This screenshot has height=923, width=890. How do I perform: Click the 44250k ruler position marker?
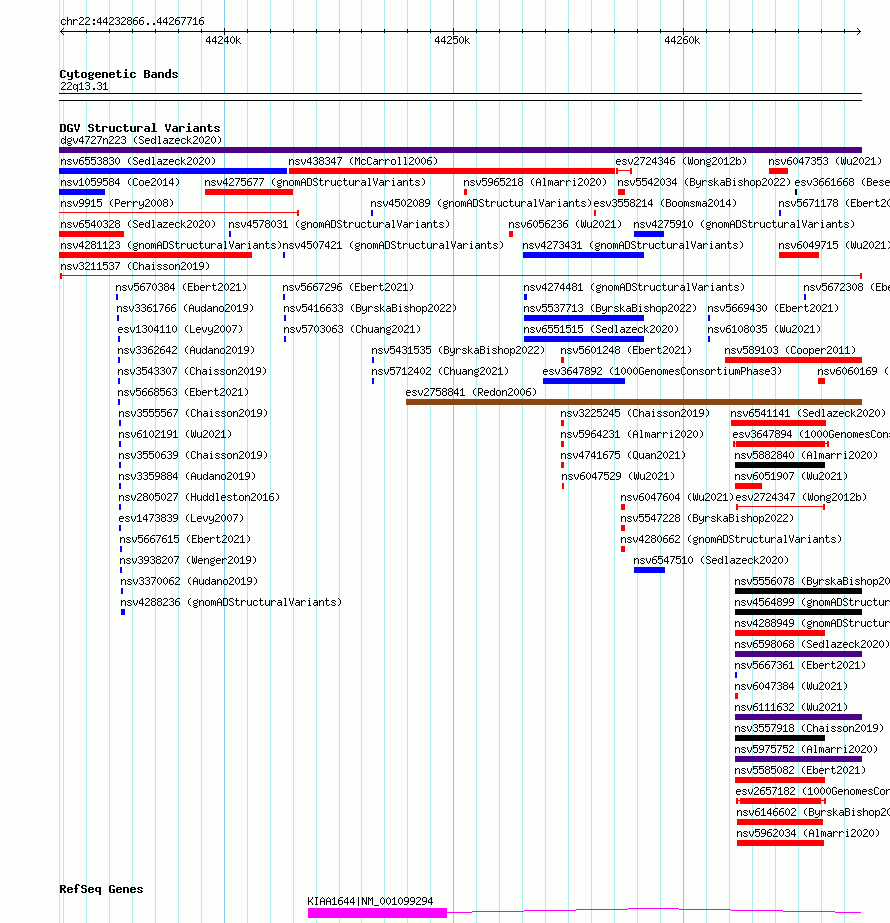(452, 40)
